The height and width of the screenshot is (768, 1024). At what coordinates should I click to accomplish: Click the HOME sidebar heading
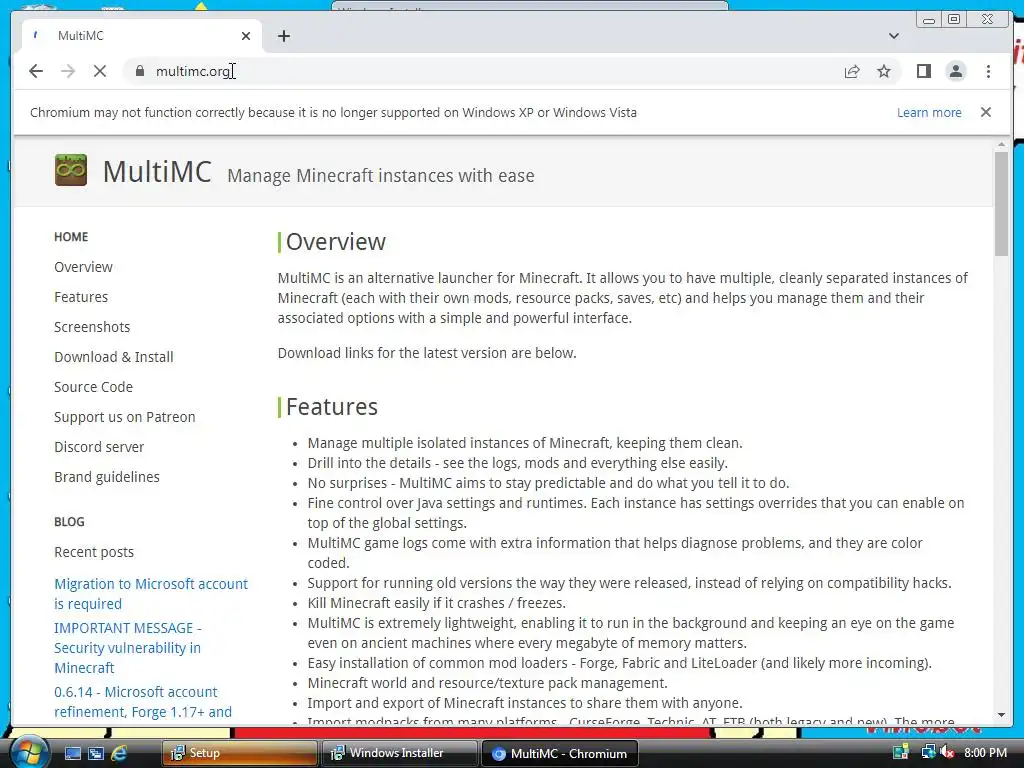[71, 237]
